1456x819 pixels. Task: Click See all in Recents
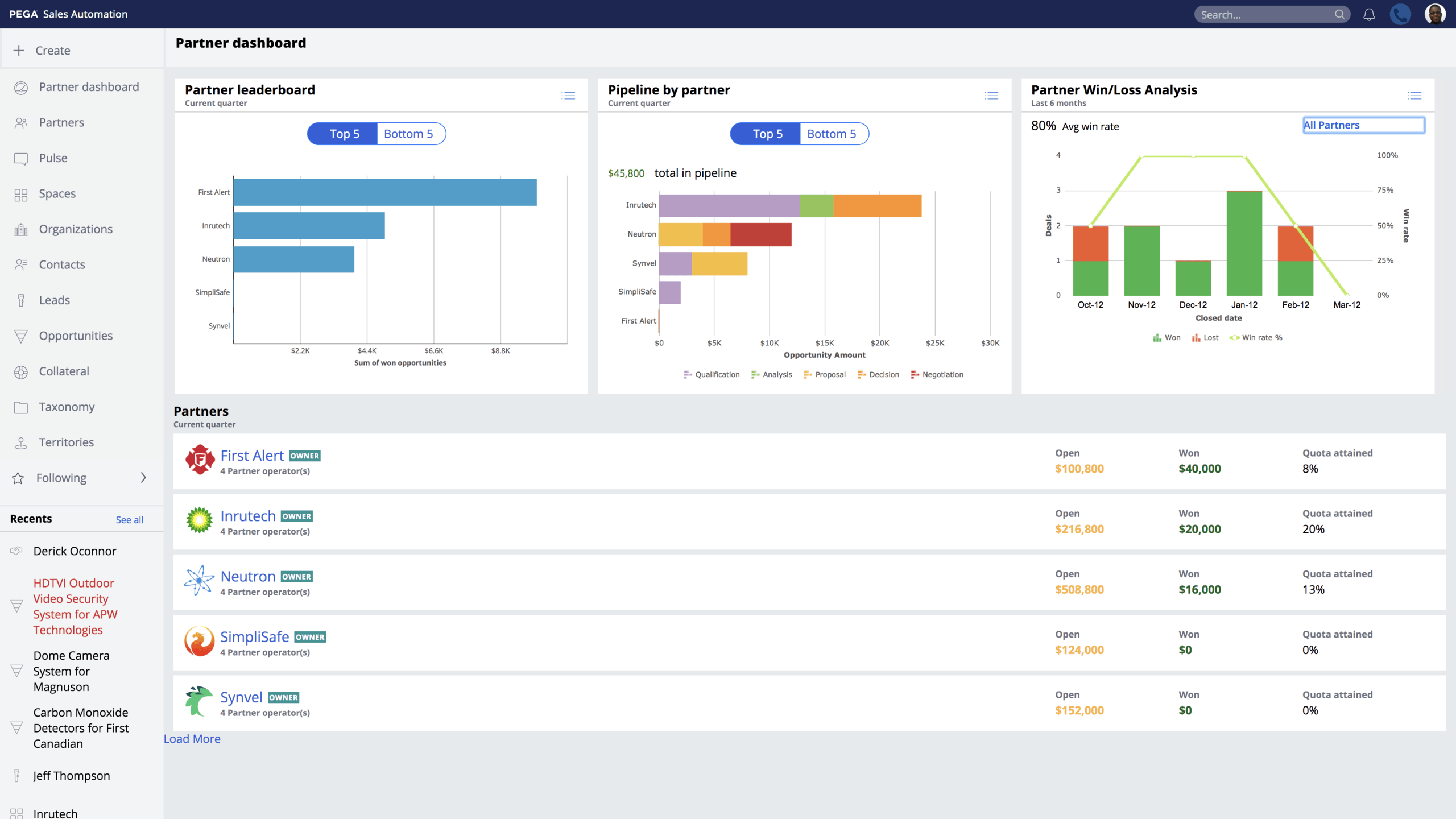129,520
